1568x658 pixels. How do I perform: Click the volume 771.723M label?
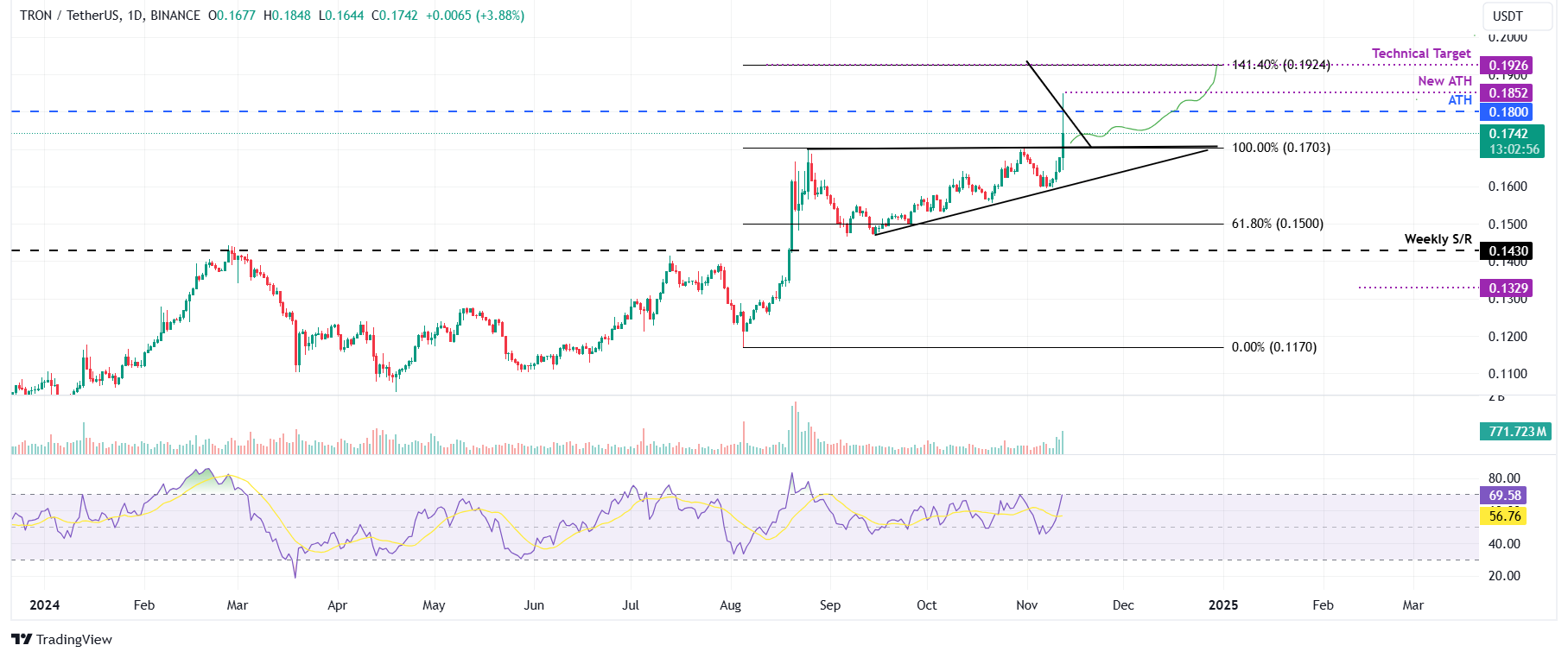[x=1516, y=432]
